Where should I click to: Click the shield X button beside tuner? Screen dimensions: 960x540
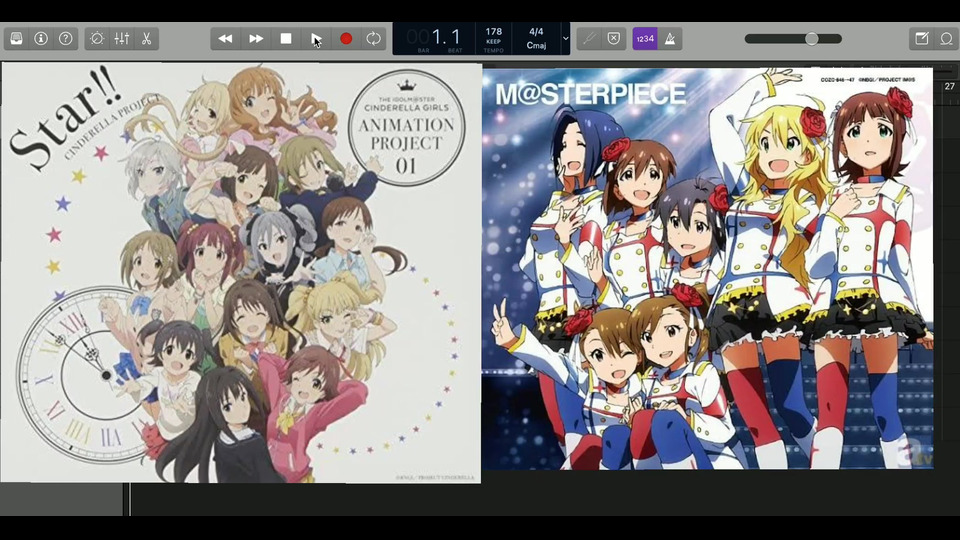[x=613, y=39]
